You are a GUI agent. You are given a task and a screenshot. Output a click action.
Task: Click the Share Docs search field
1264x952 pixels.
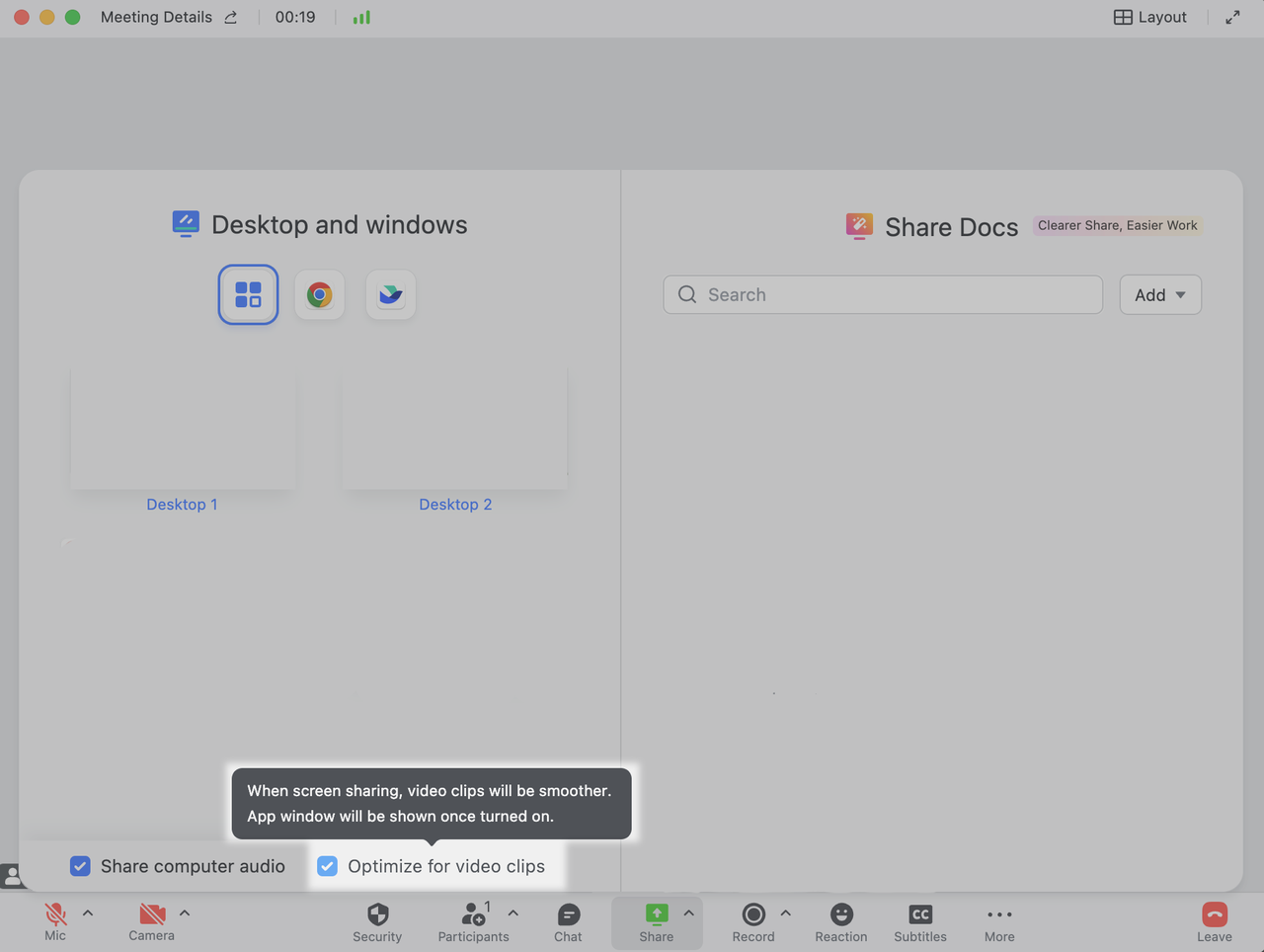pos(883,295)
